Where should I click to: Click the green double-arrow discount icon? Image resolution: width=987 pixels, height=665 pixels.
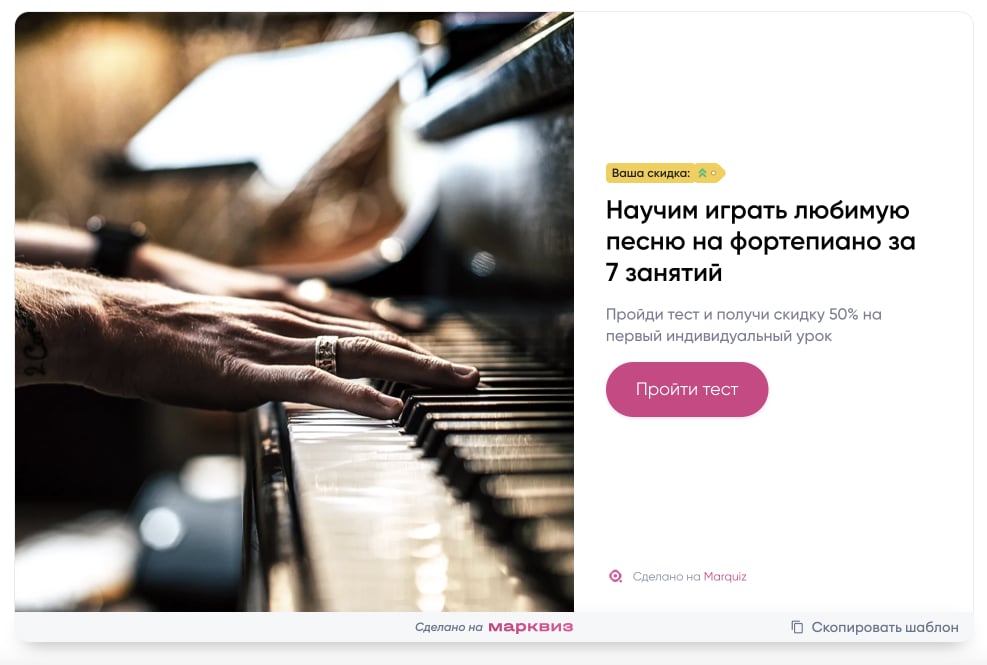tap(702, 173)
